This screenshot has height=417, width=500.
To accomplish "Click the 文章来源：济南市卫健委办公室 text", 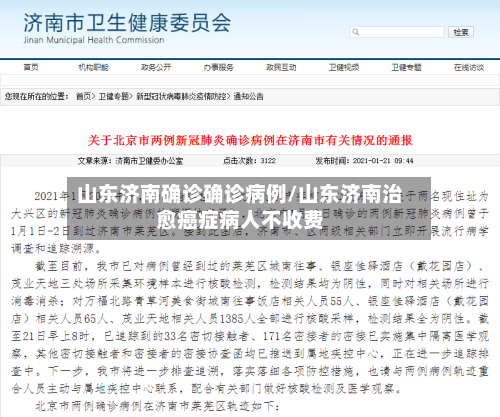I will click(x=130, y=161).
